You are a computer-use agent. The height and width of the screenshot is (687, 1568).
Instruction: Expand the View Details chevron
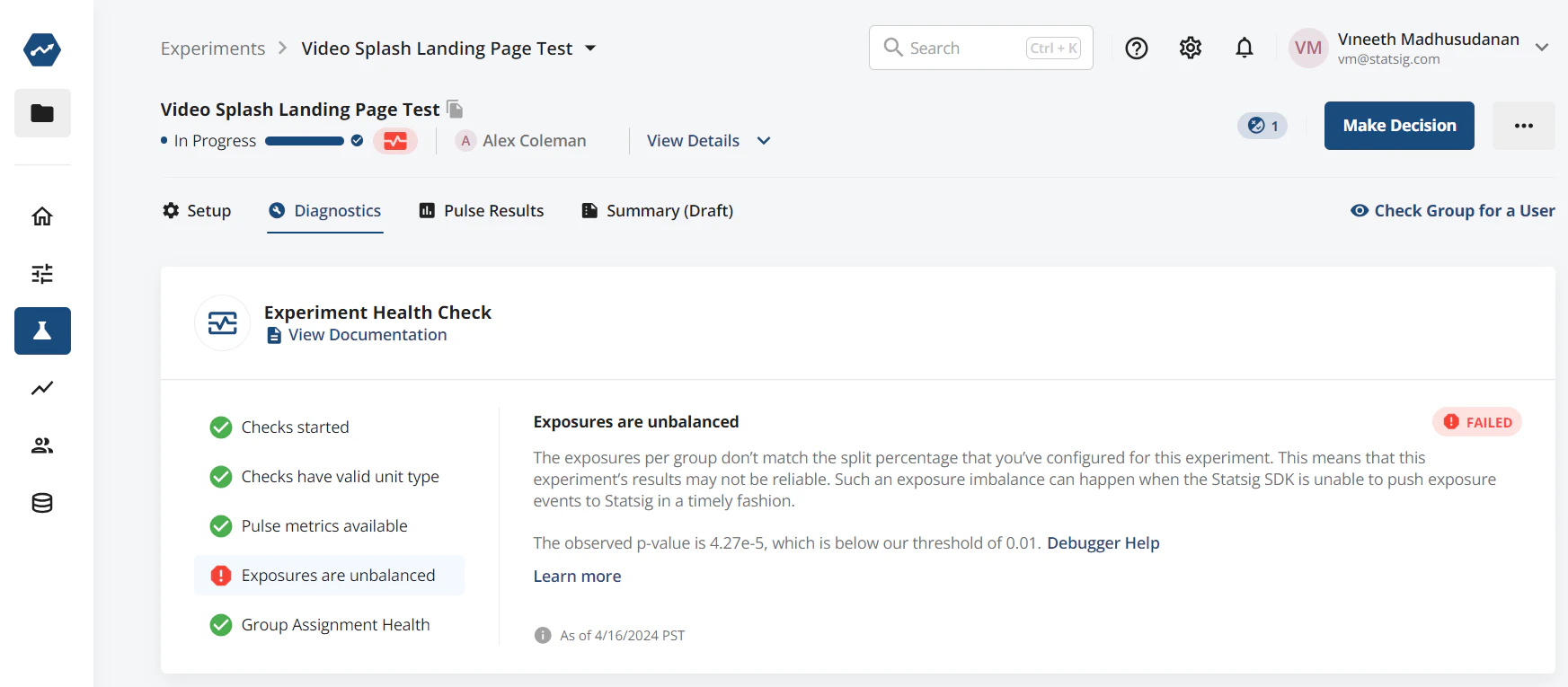[x=764, y=141]
